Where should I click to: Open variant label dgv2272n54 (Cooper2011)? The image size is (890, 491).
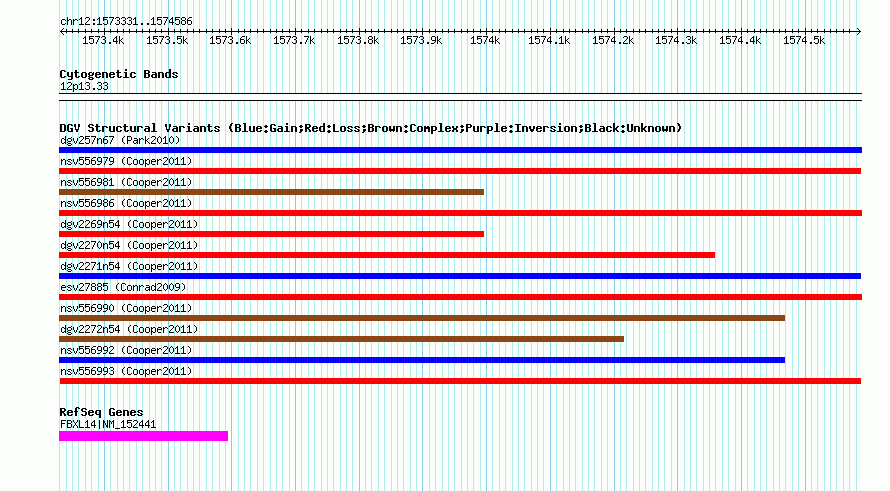click(129, 329)
